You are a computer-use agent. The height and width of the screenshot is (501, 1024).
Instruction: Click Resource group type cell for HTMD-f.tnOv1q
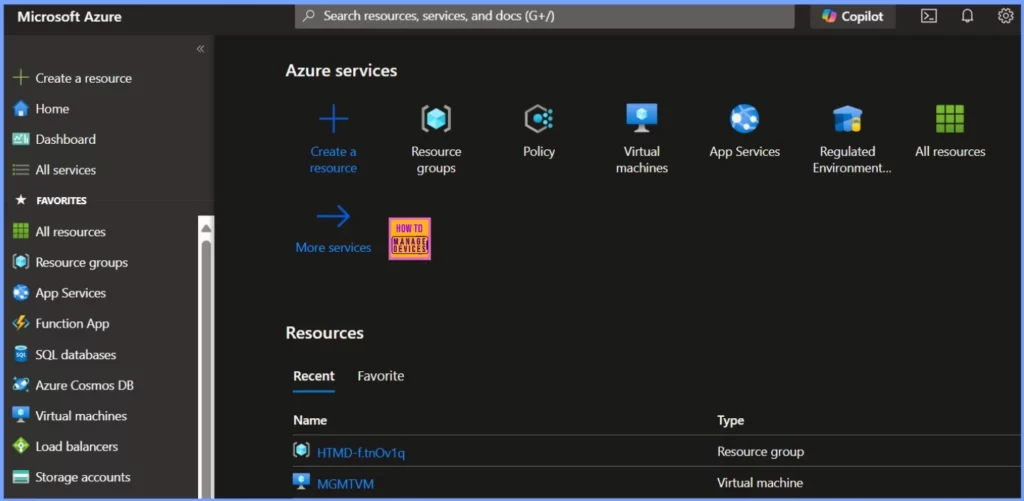[760, 451]
